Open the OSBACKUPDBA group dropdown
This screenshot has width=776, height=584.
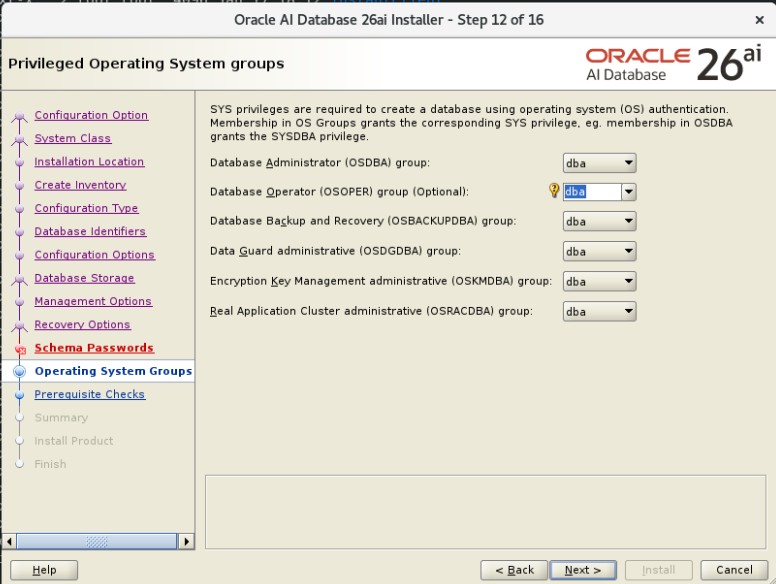pyautogui.click(x=599, y=221)
